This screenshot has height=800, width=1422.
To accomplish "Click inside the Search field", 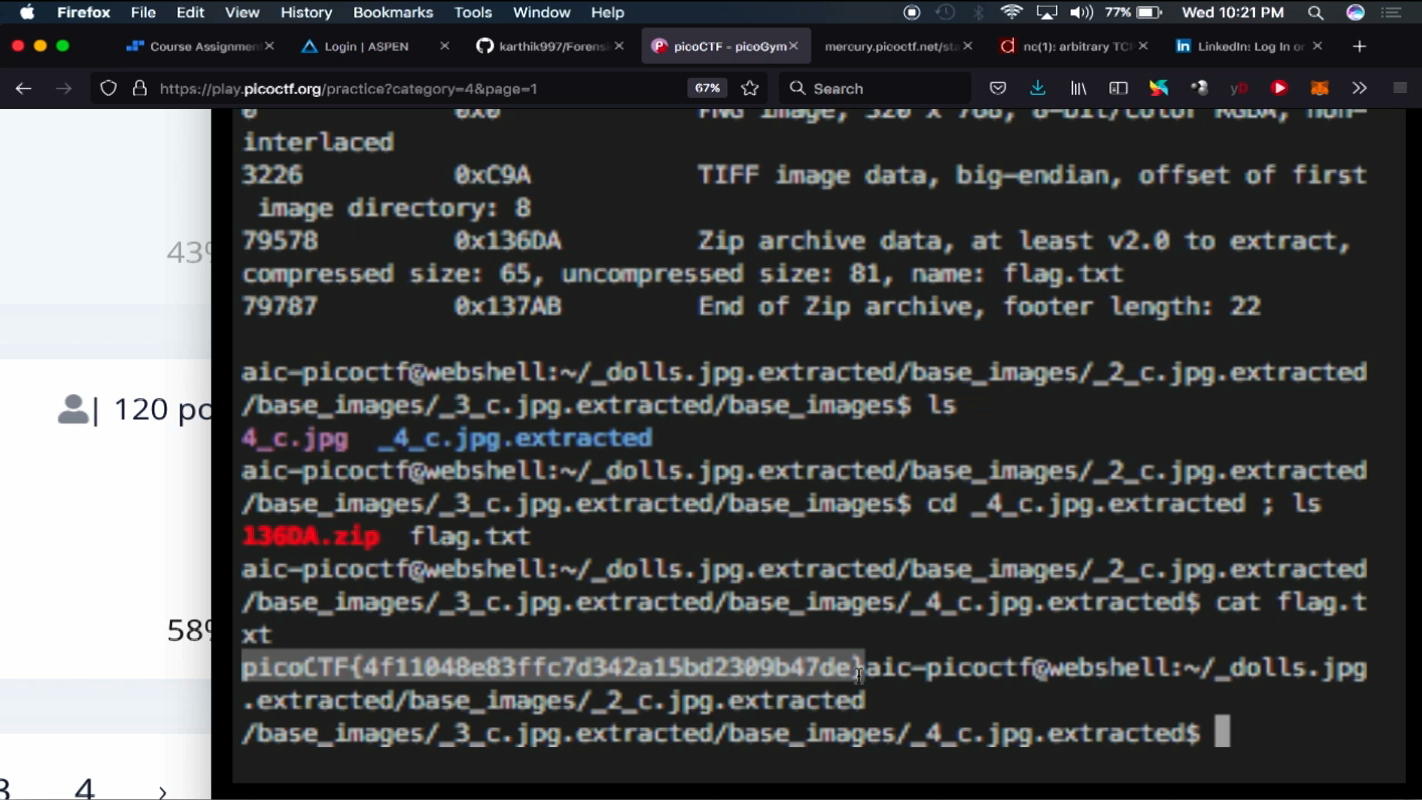I will pyautogui.click(x=880, y=88).
